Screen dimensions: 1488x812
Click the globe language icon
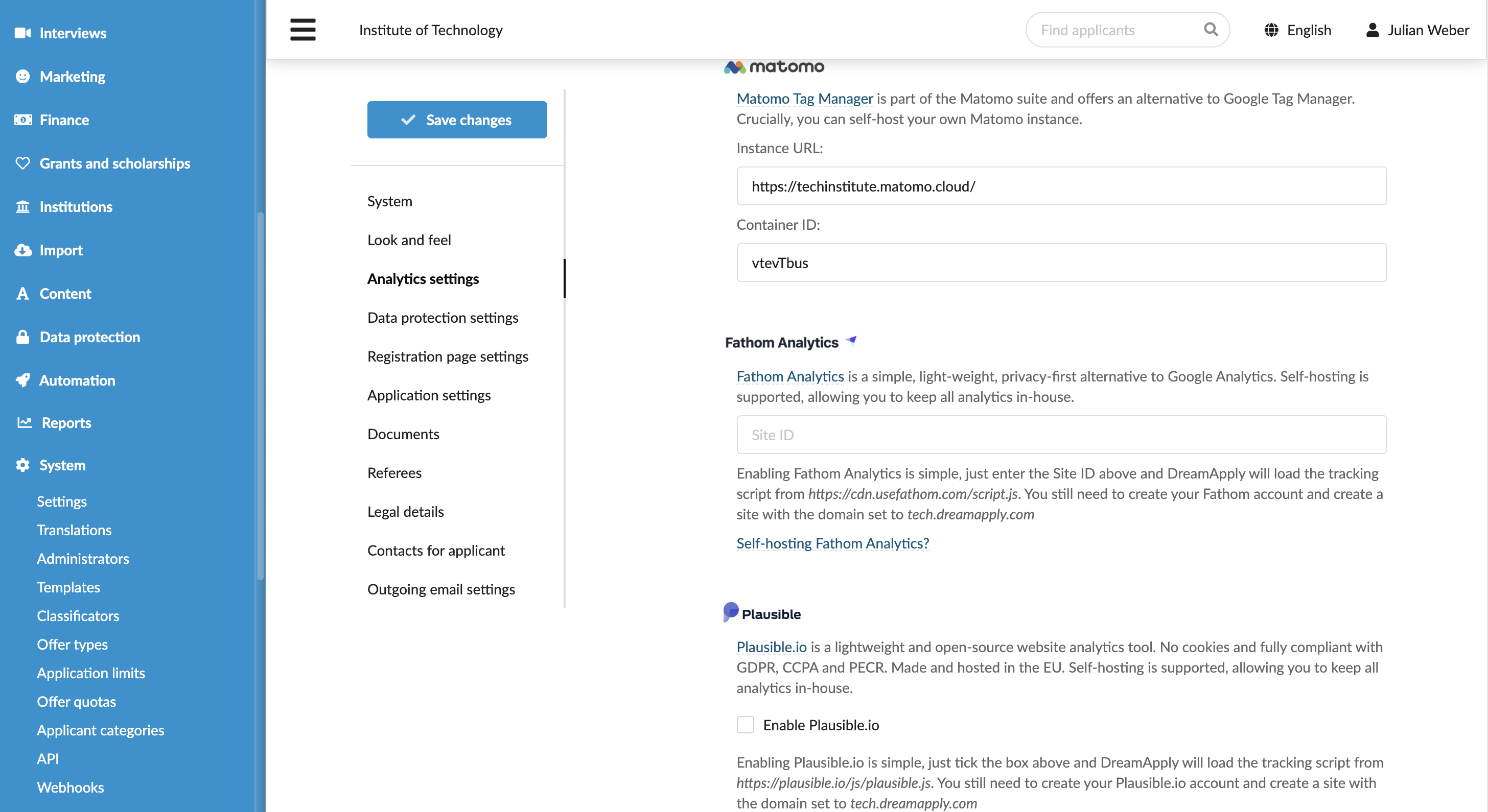[x=1271, y=30]
